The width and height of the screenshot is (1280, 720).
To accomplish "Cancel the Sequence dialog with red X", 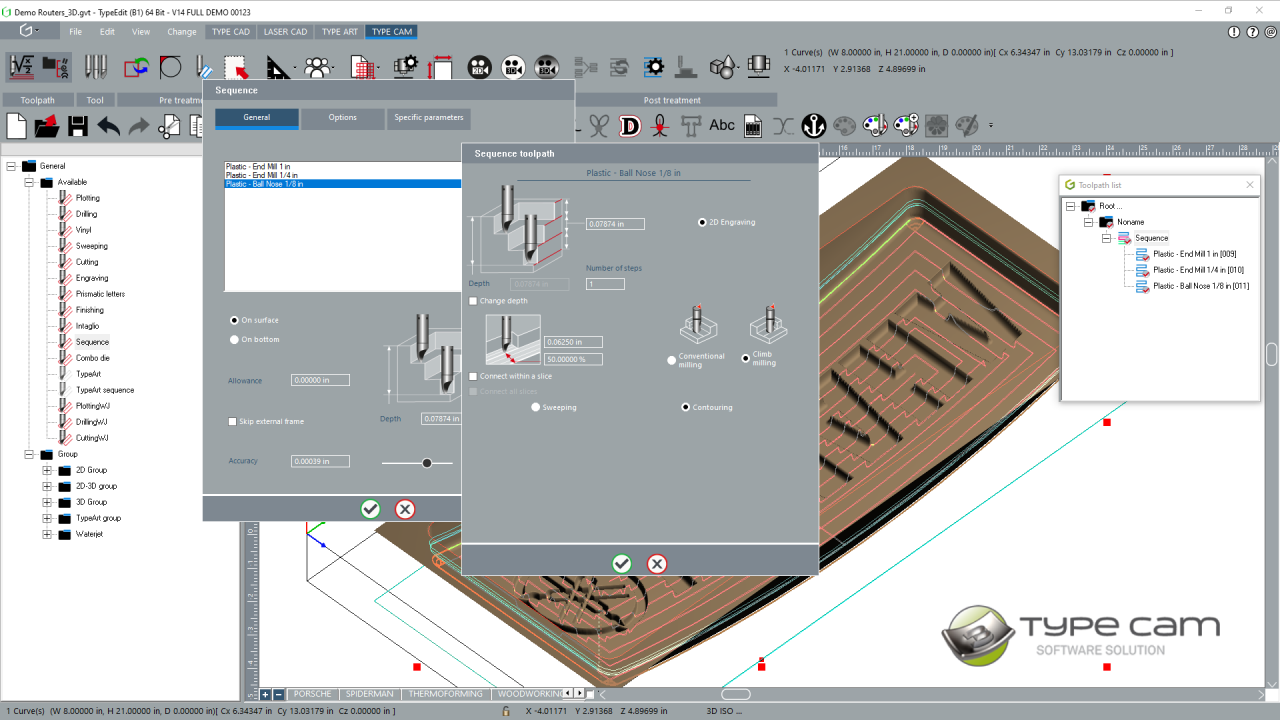I will [405, 509].
